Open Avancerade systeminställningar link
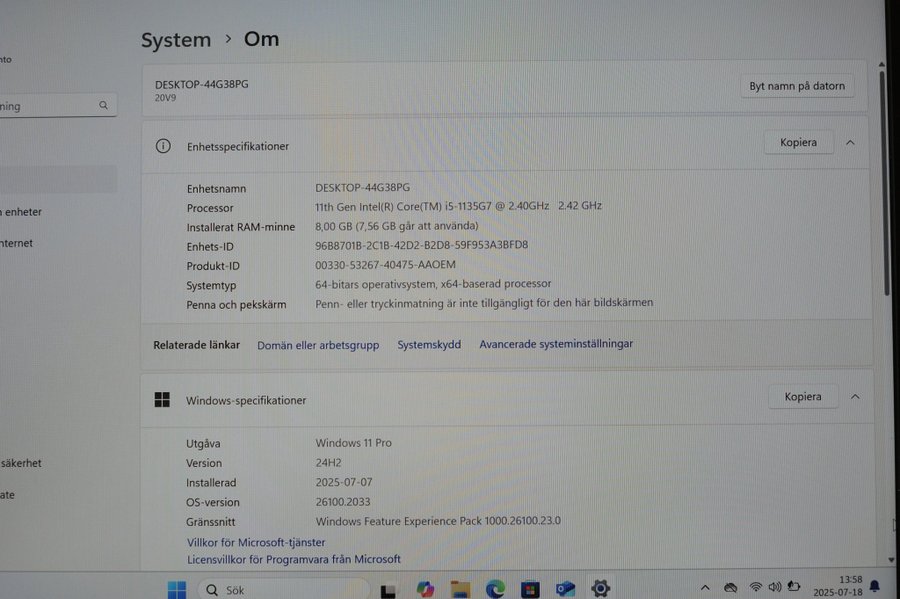This screenshot has height=599, width=900. [556, 344]
